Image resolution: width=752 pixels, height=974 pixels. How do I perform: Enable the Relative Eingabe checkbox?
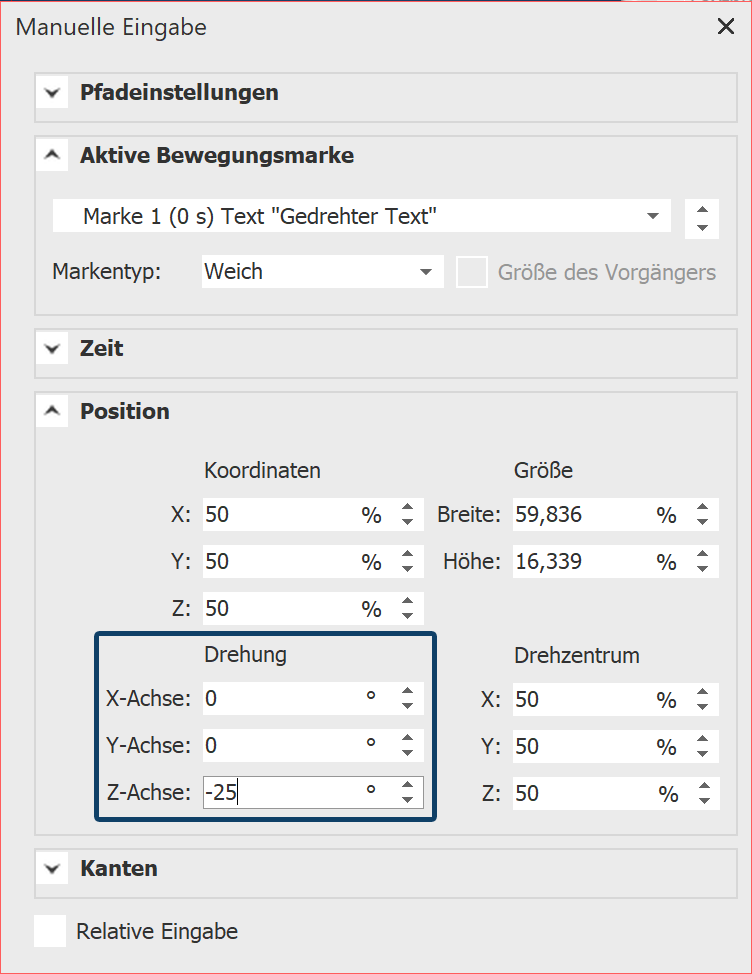(x=50, y=931)
